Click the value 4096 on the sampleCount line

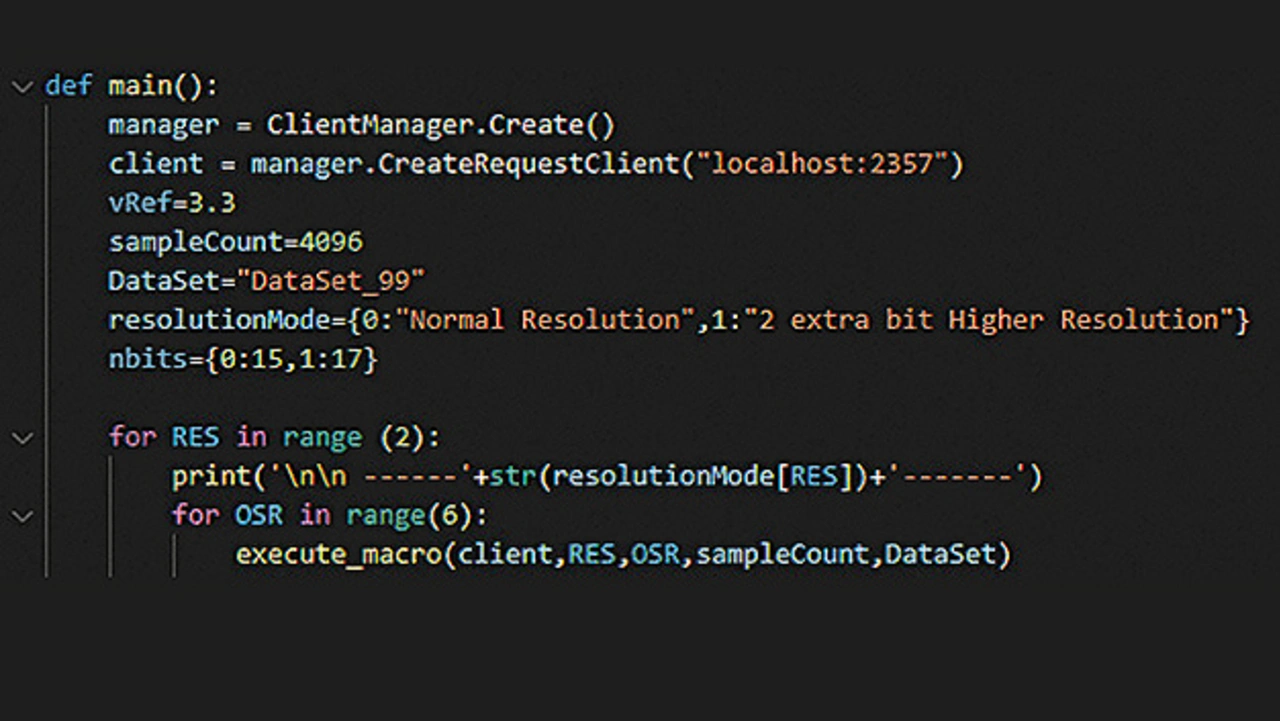tap(331, 242)
